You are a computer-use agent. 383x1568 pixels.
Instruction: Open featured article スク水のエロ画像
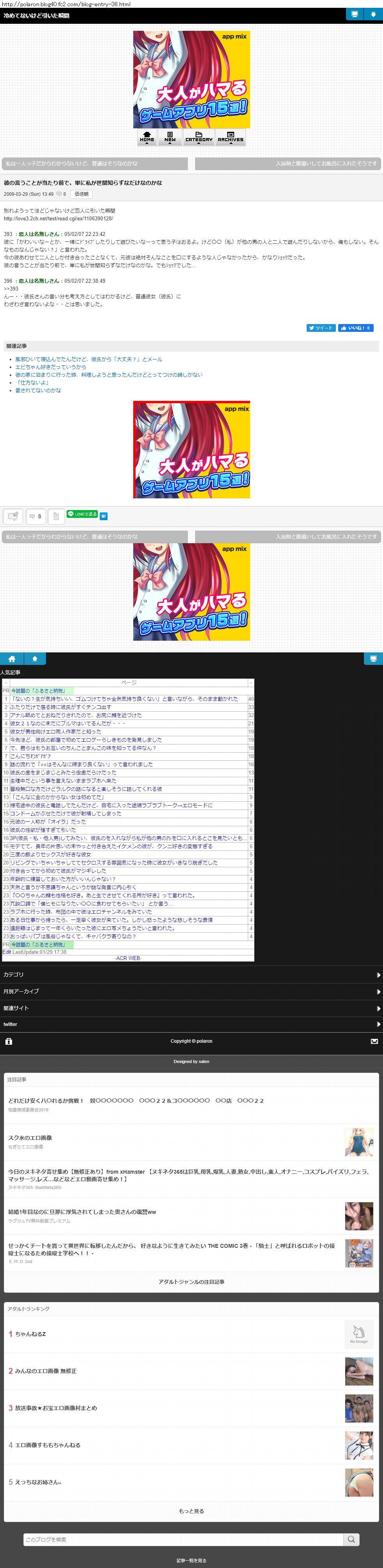[30, 1137]
